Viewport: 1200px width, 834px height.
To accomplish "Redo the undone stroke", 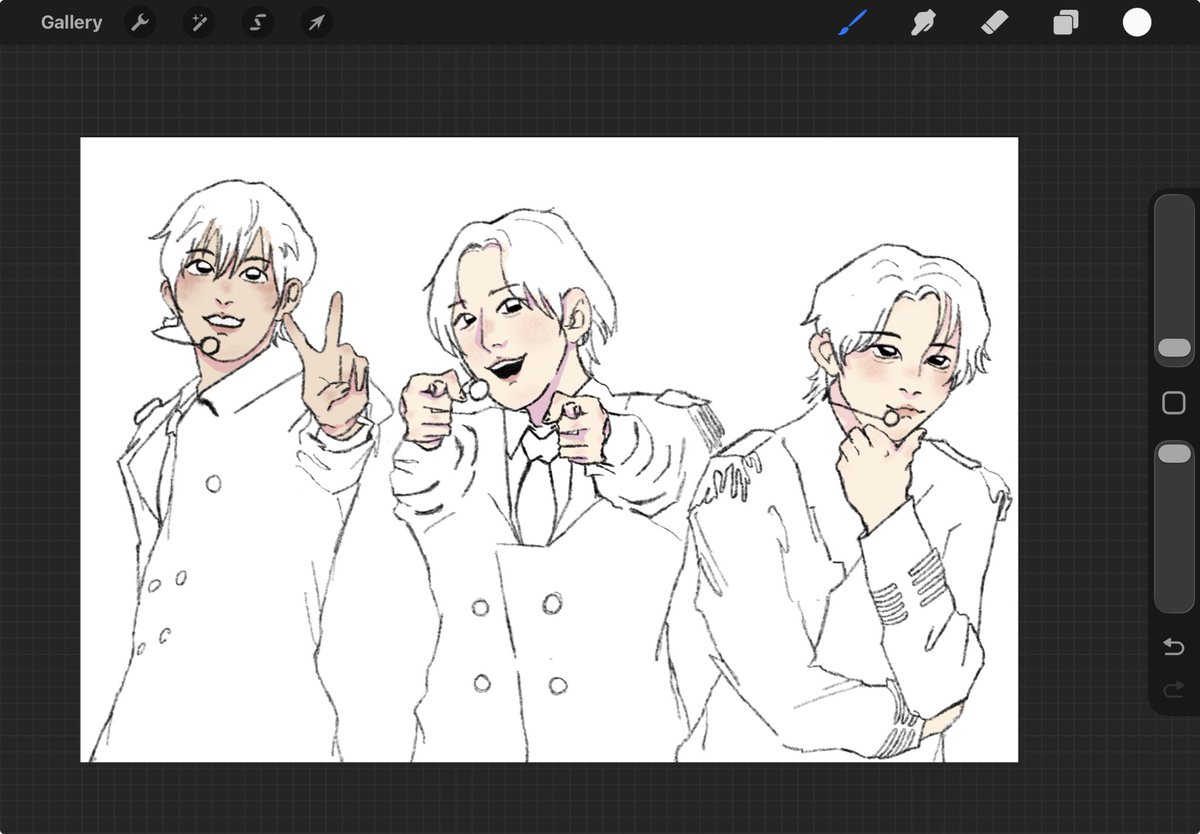I will [x=1174, y=688].
